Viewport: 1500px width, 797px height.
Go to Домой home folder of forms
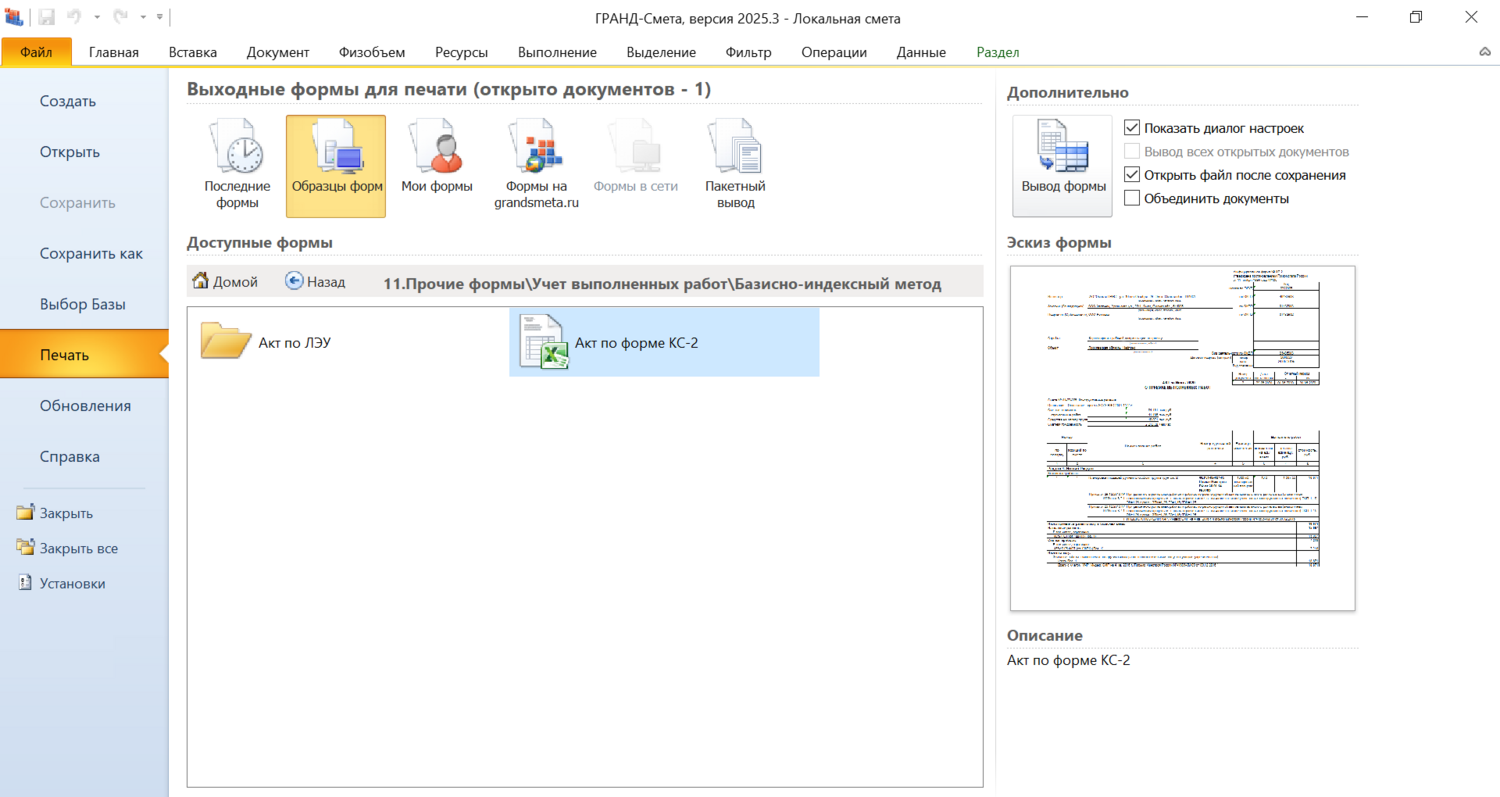[x=225, y=282]
